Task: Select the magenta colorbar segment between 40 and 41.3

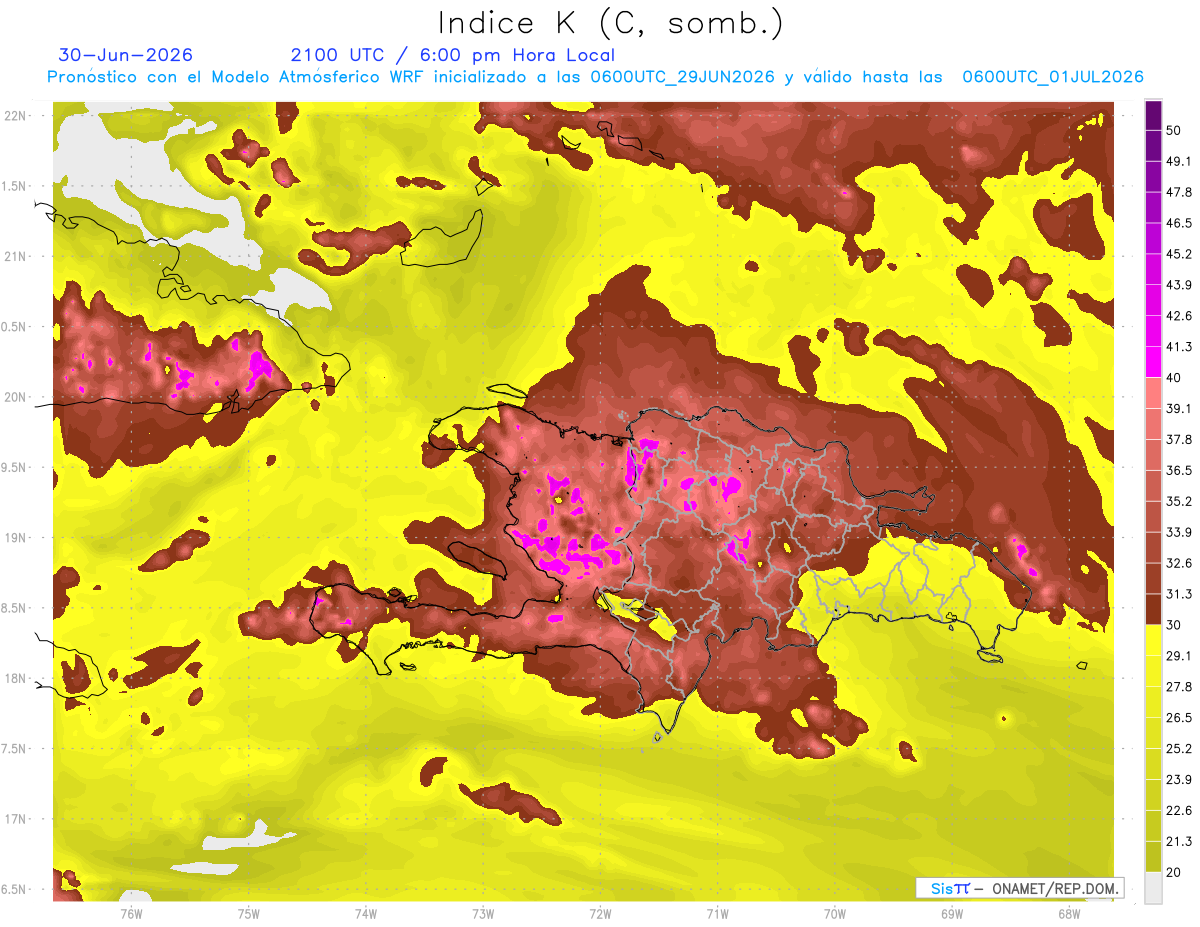Action: 1153,362
